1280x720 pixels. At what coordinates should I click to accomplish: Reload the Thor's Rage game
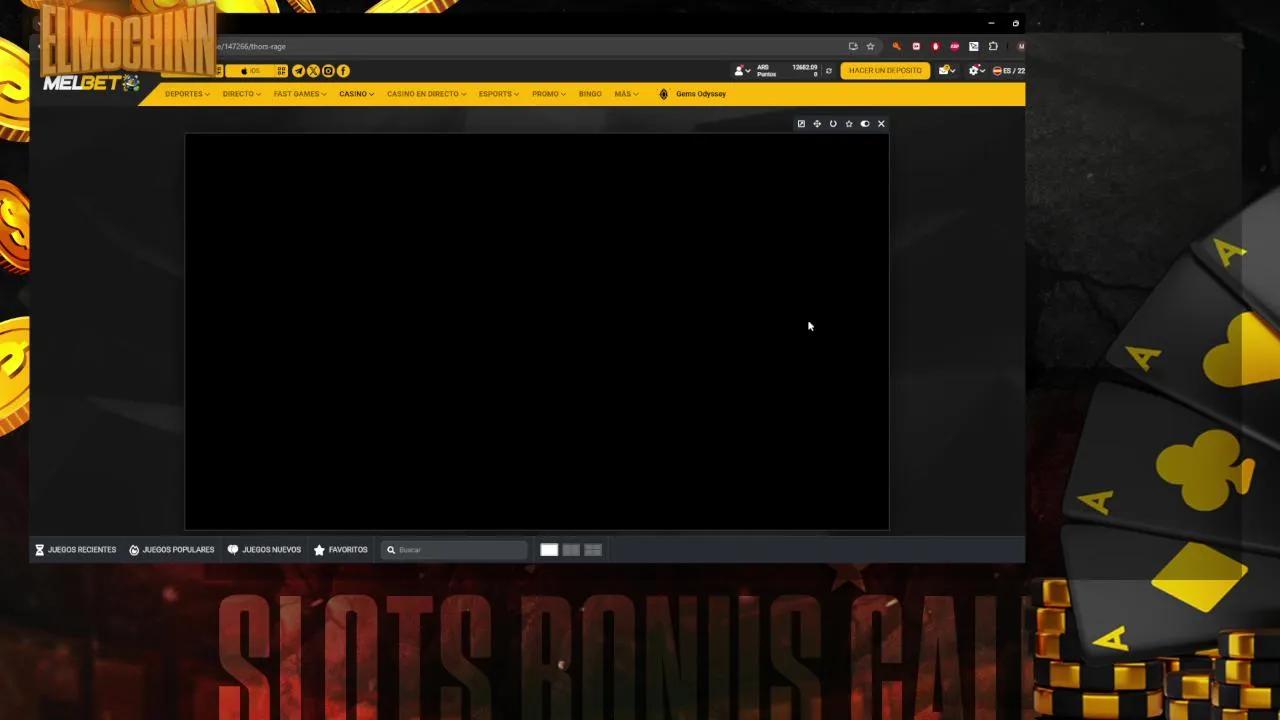coord(833,123)
